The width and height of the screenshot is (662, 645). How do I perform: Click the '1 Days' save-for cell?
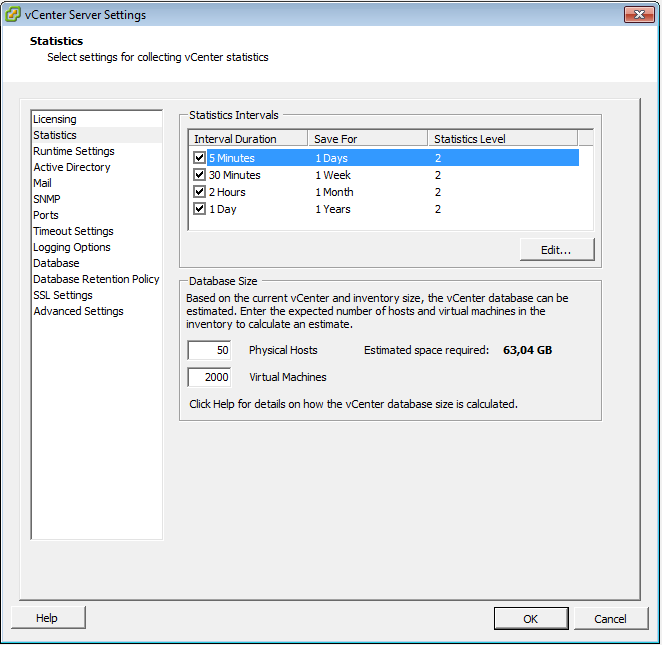point(332,158)
